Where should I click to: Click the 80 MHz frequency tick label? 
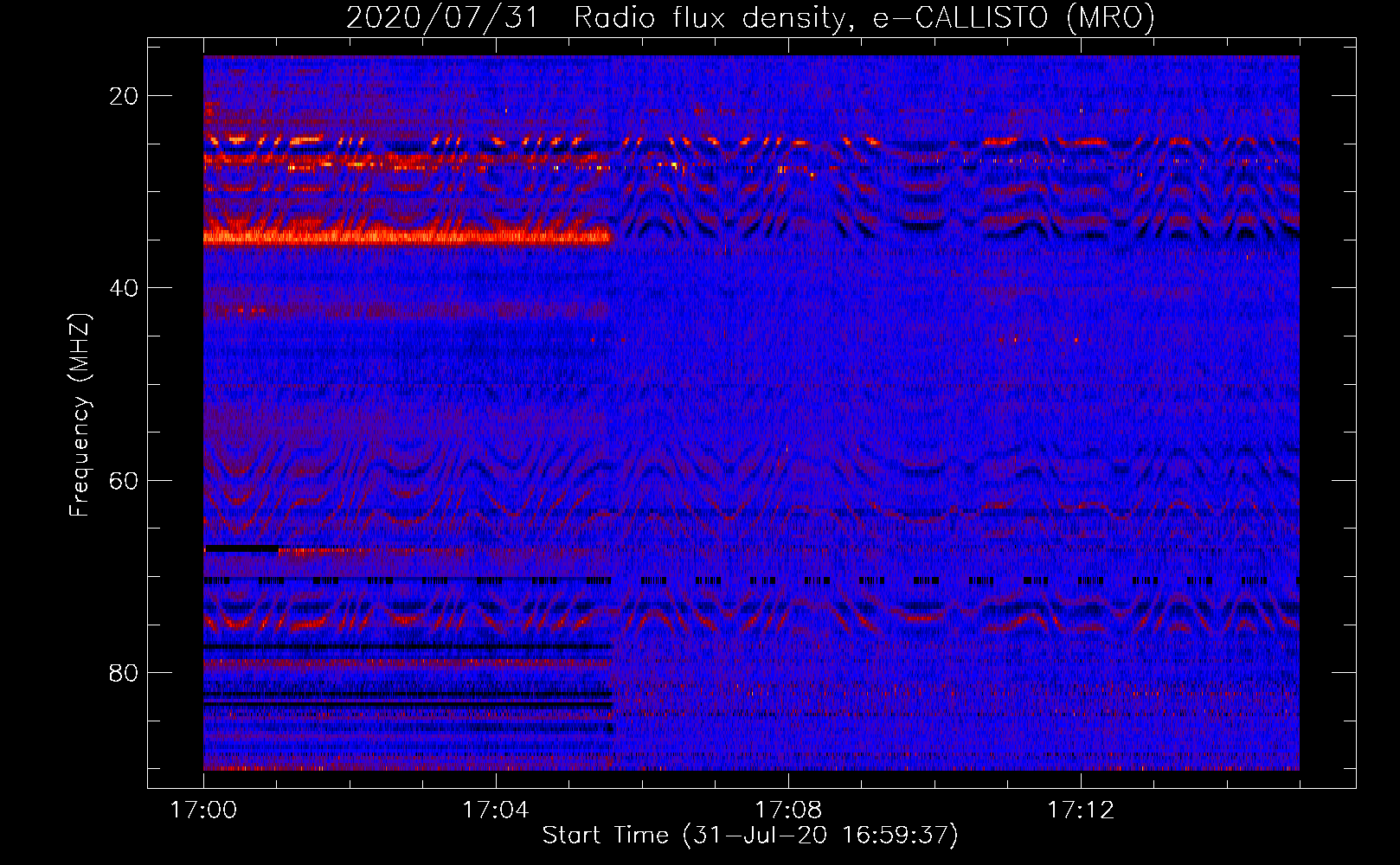125,672
